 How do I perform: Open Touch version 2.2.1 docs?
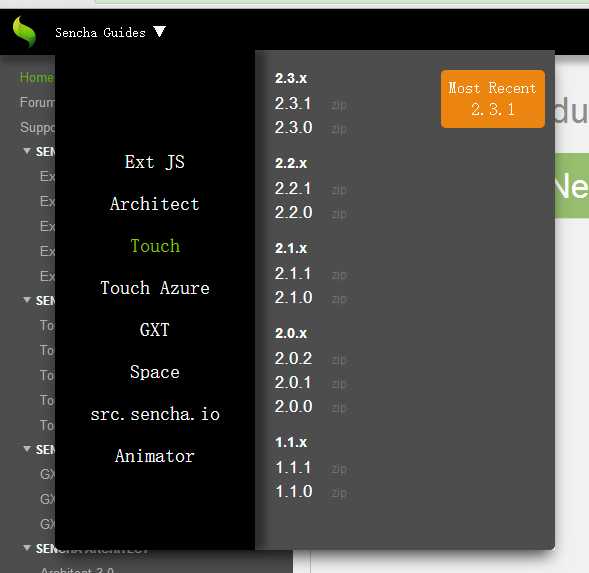tap(293, 189)
